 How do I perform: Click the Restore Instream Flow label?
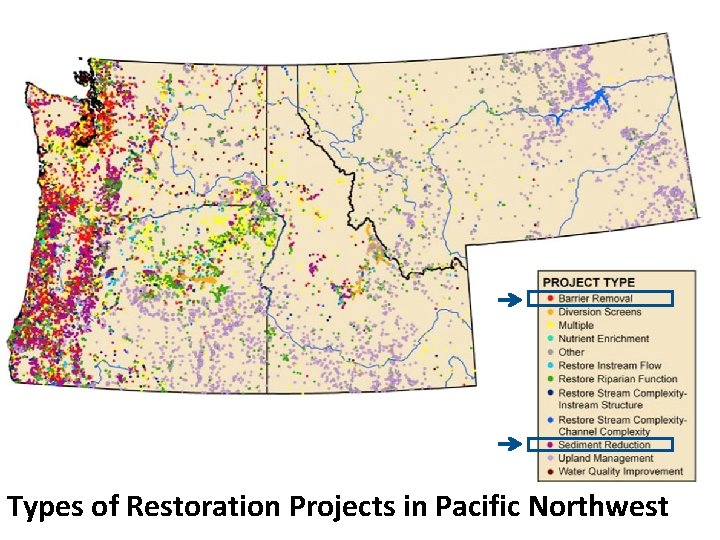[610, 366]
